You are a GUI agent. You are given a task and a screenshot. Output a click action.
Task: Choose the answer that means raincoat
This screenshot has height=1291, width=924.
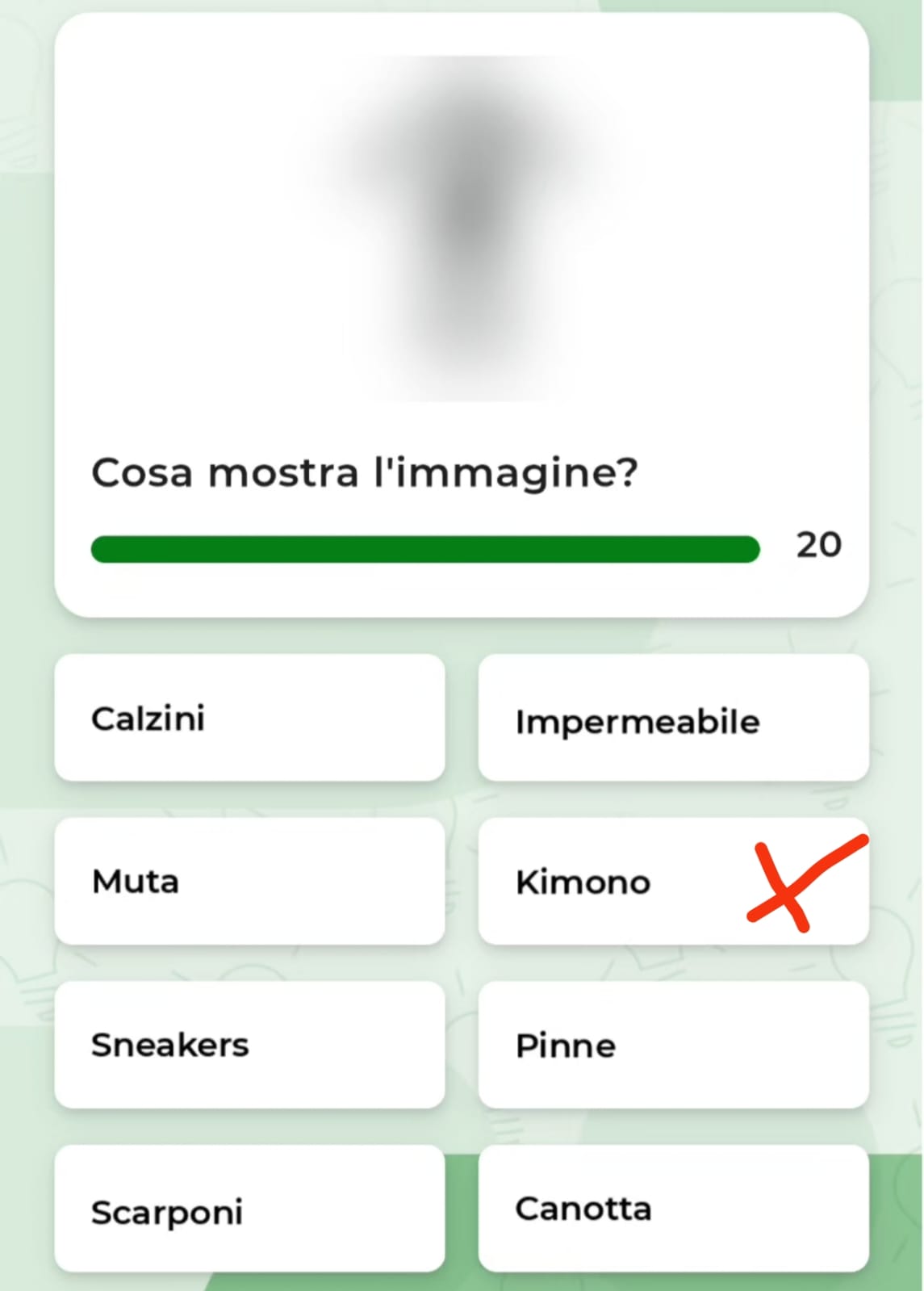tap(673, 718)
